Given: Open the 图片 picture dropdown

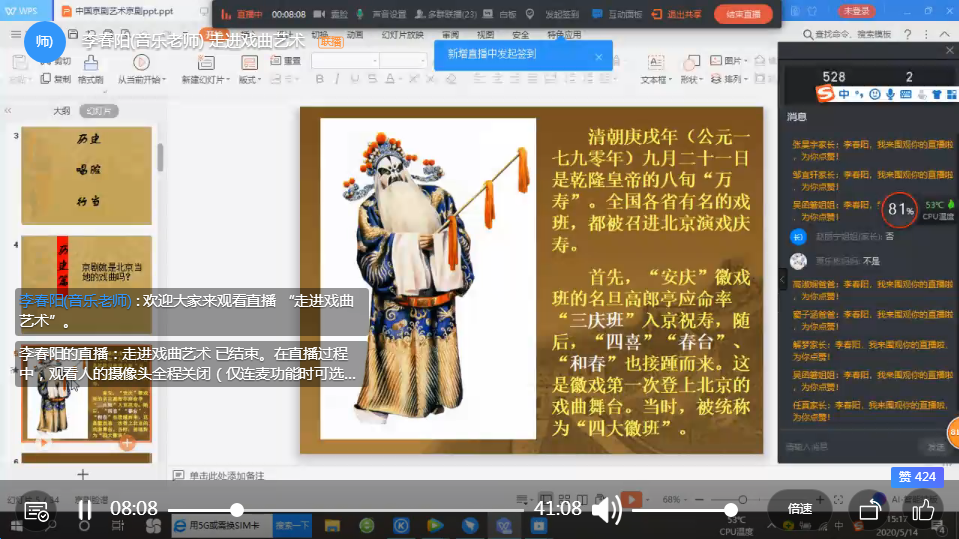Looking at the screenshot, I should coord(728,61).
